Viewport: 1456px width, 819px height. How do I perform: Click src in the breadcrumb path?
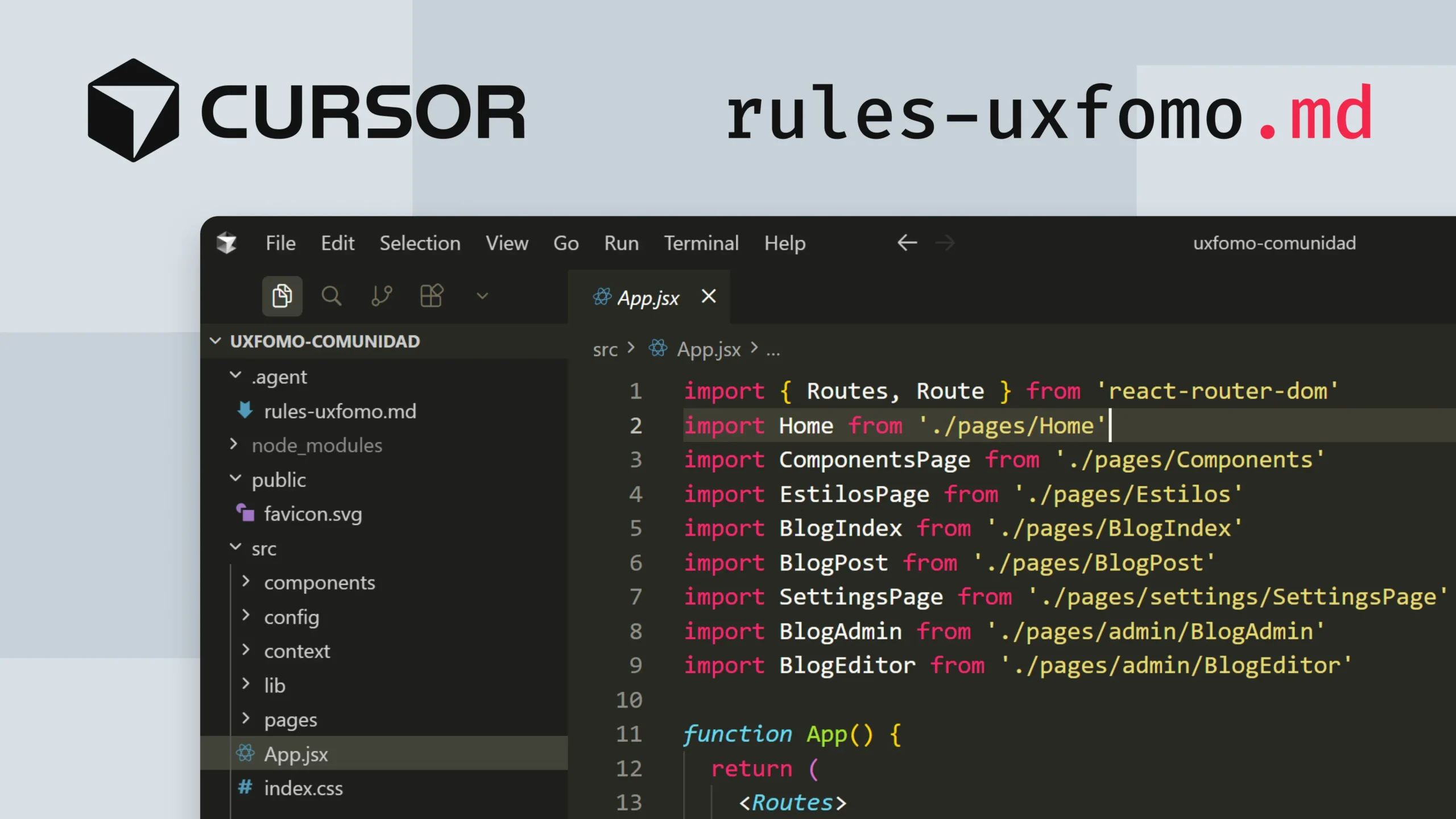pyautogui.click(x=605, y=349)
